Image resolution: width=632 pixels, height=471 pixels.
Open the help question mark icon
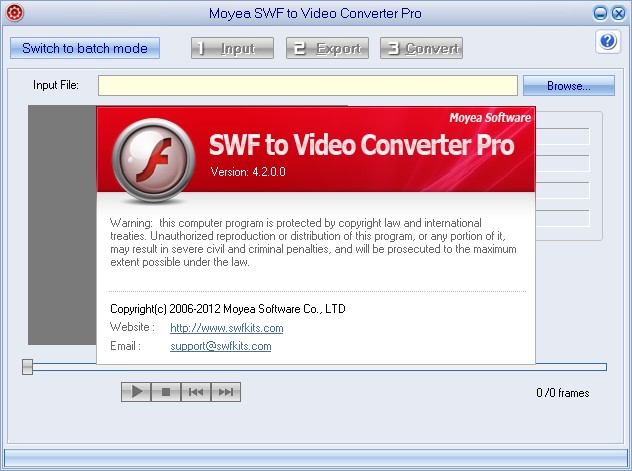608,41
